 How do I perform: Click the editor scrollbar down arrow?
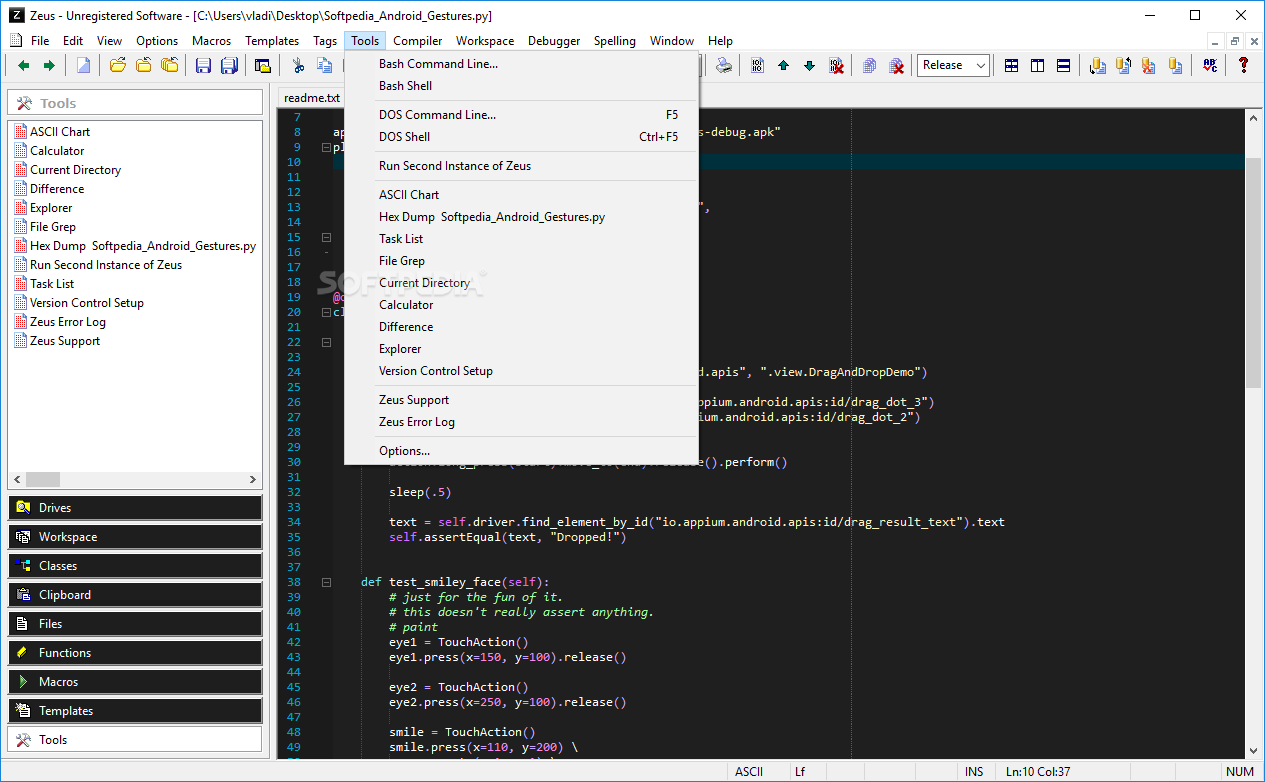click(1253, 752)
